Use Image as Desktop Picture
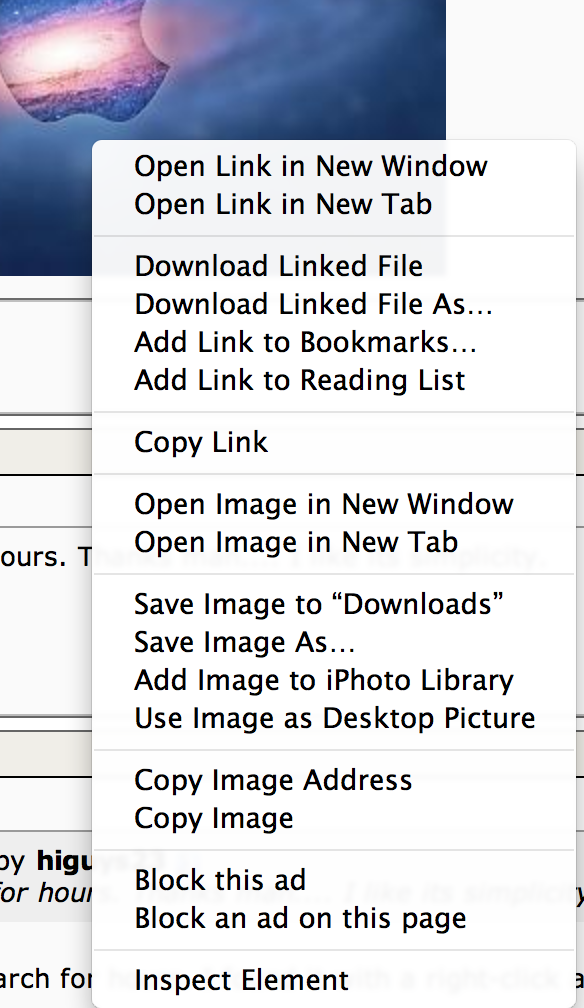Viewport: 584px width, 1008px height. (x=334, y=718)
